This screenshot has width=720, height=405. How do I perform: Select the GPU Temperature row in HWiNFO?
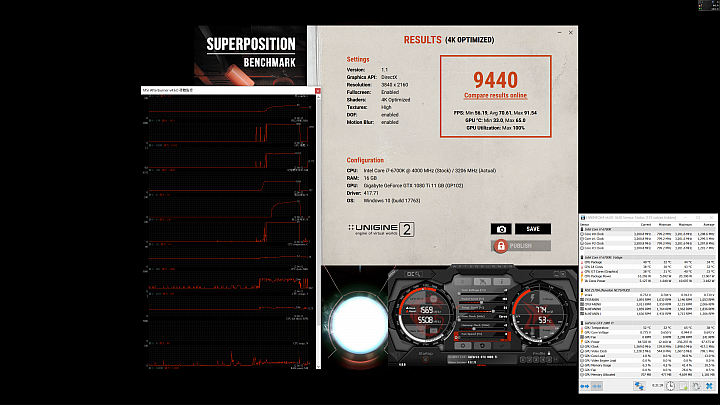[647, 328]
